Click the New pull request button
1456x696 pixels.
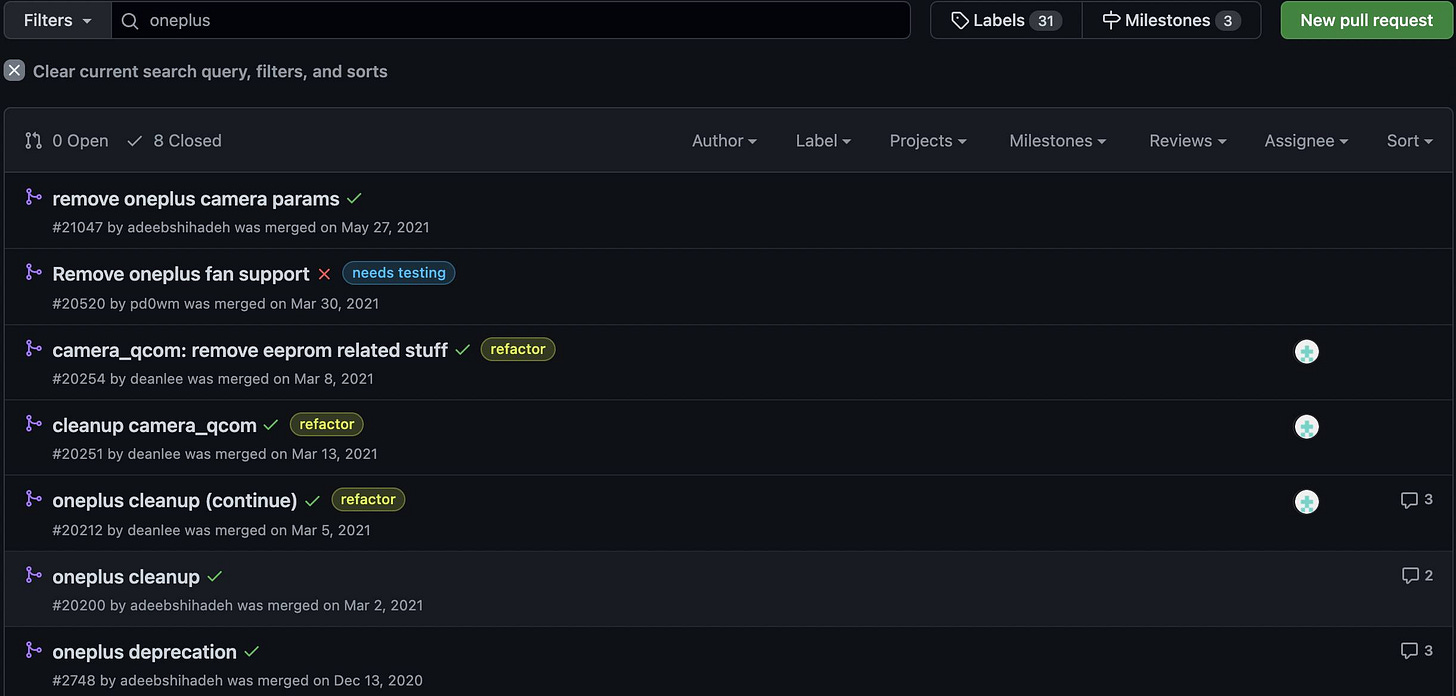[1367, 20]
